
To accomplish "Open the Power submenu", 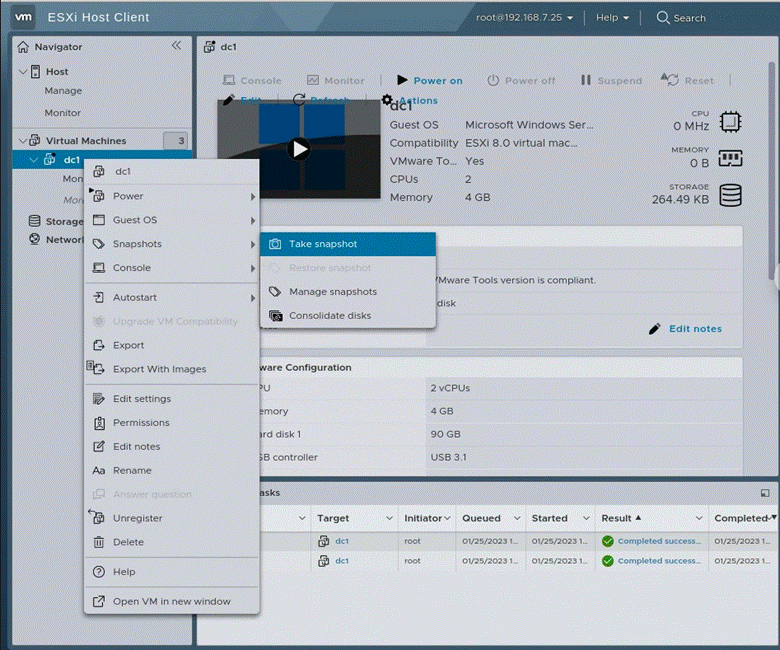I will point(172,196).
